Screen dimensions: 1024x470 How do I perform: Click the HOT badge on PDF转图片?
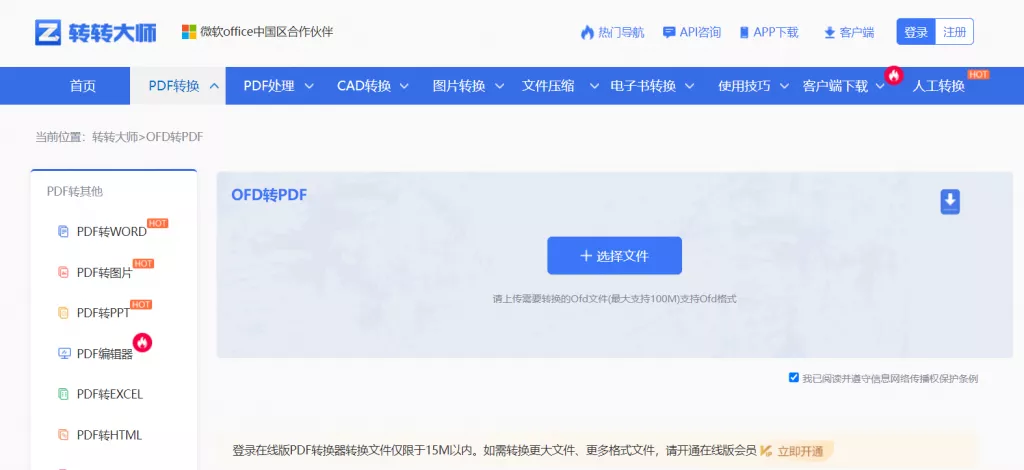coord(143,264)
